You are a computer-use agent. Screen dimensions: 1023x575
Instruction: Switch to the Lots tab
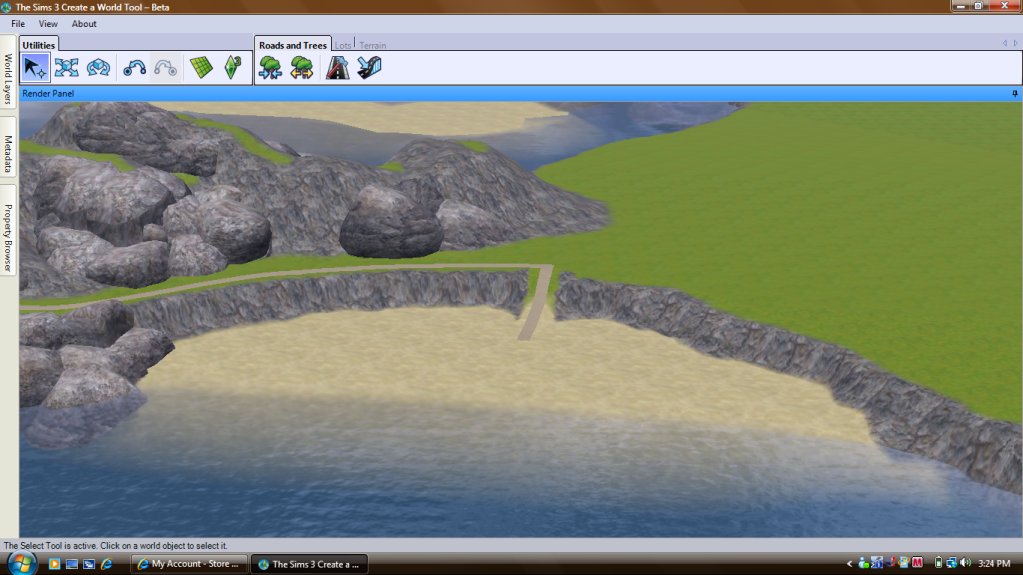[343, 45]
